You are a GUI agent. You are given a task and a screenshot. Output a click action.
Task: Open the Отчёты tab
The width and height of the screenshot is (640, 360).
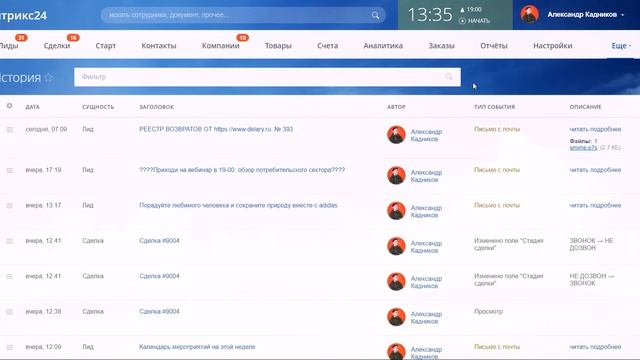pyautogui.click(x=493, y=46)
